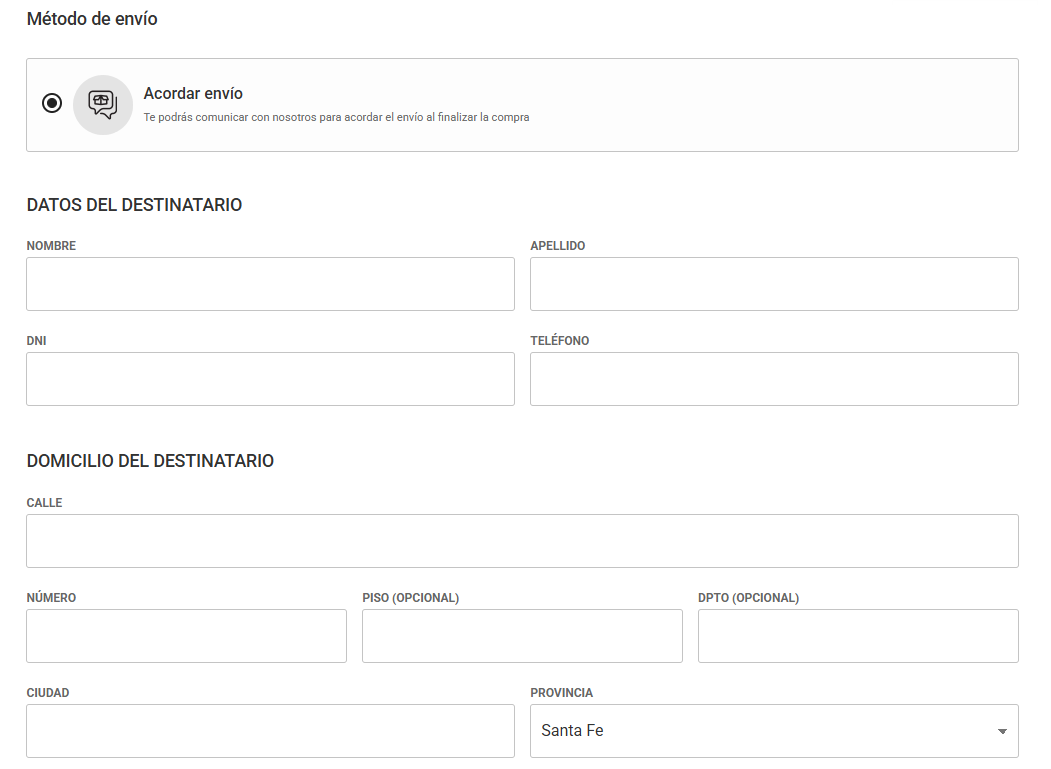Click the Datos del destinatario heading
Viewport: 1051px width, 769px height.
(134, 204)
